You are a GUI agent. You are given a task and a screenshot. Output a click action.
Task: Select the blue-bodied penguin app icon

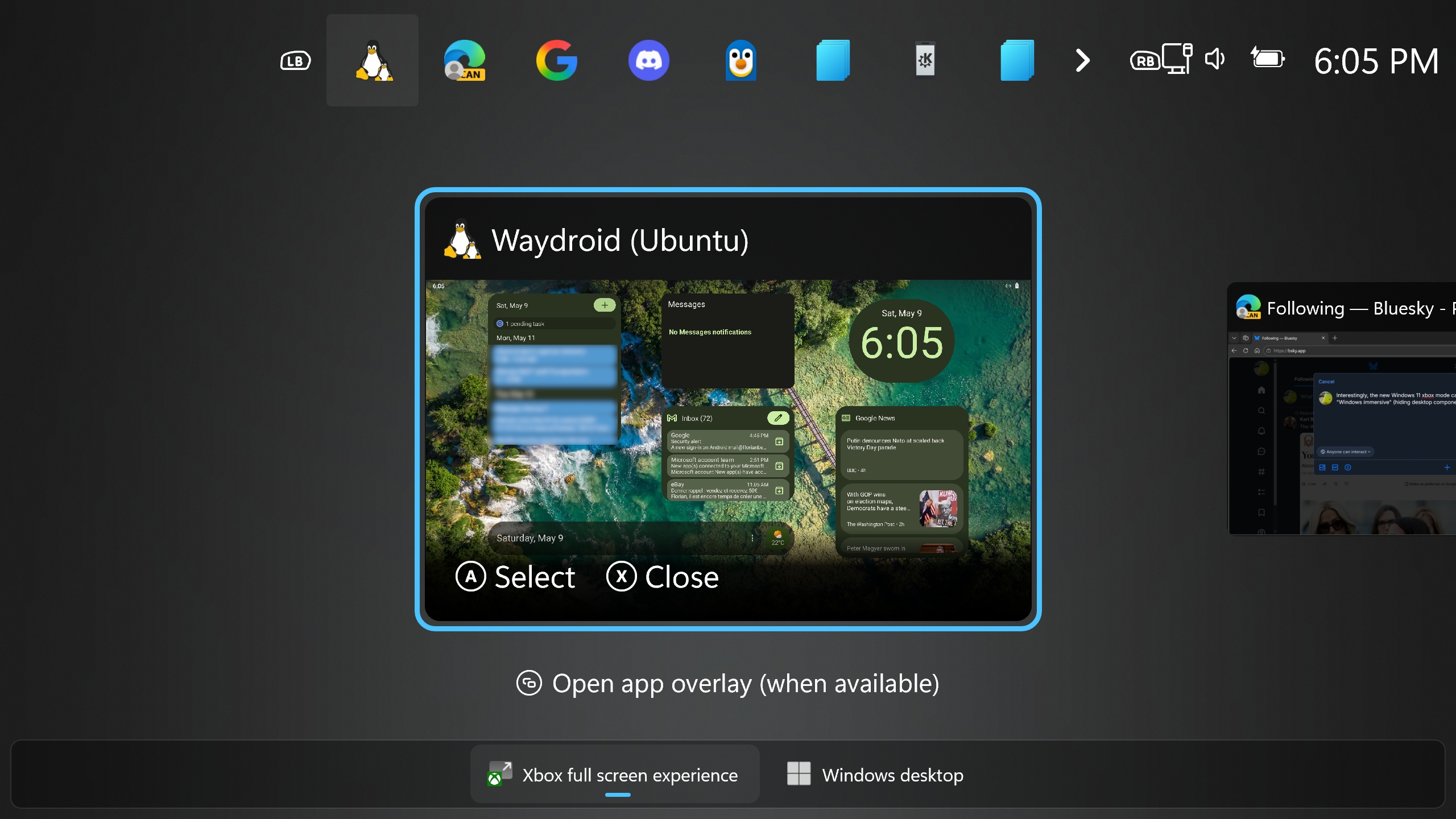(741, 60)
